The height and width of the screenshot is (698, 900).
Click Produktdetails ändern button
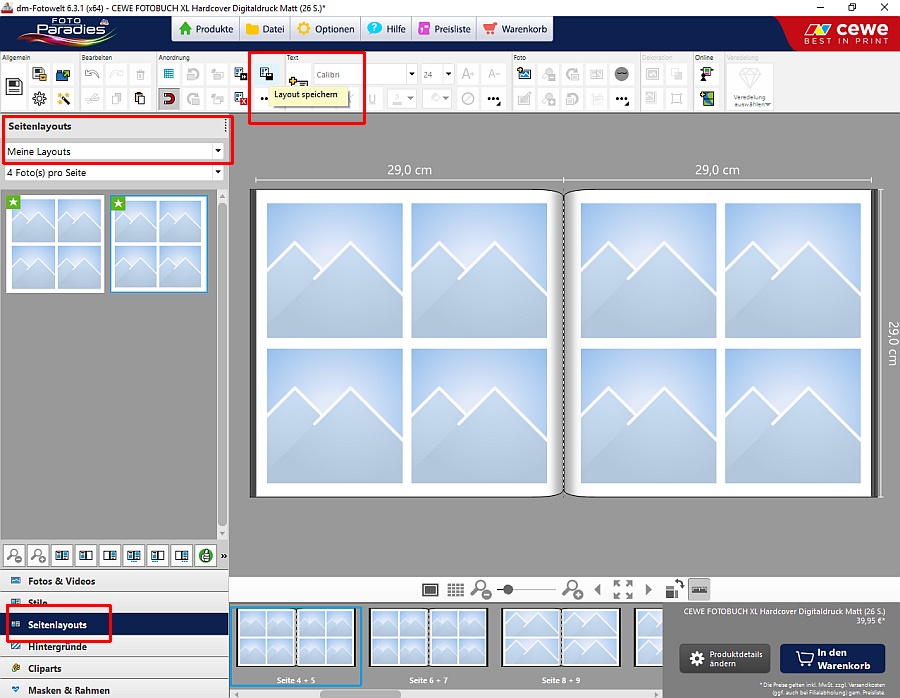pos(726,659)
